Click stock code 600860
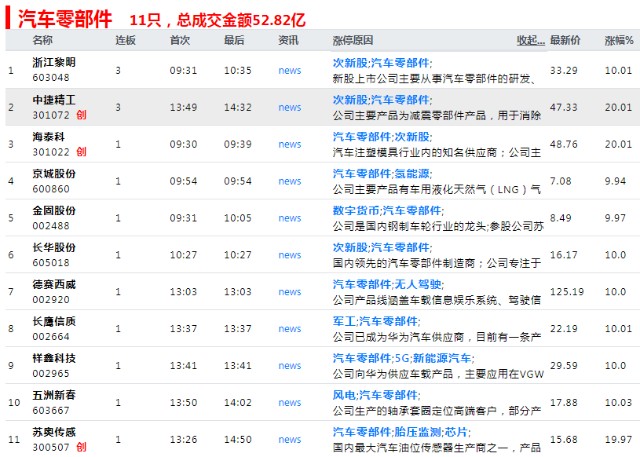640x457 pixels. [51, 189]
